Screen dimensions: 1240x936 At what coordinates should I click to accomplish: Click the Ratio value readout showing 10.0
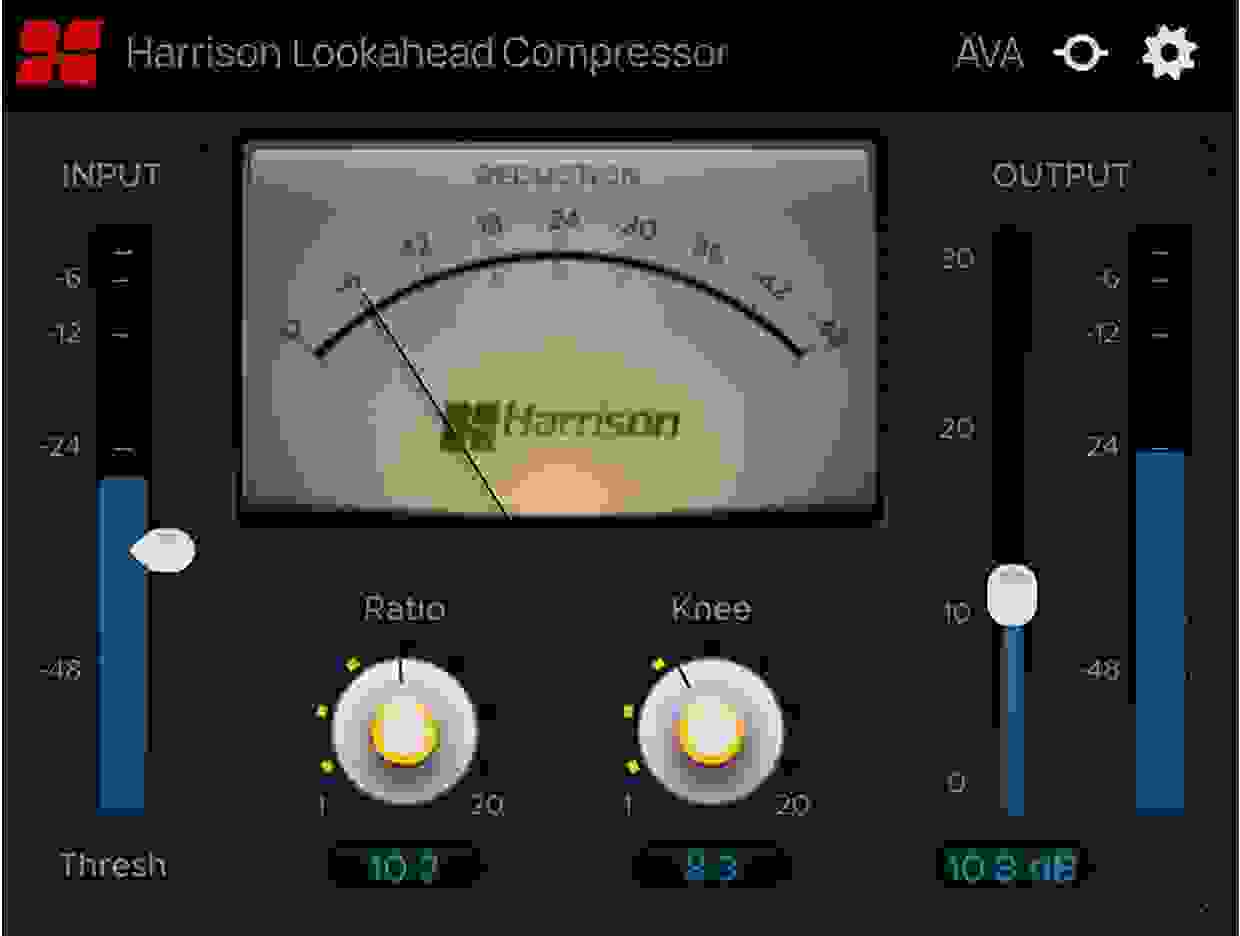[x=404, y=862]
